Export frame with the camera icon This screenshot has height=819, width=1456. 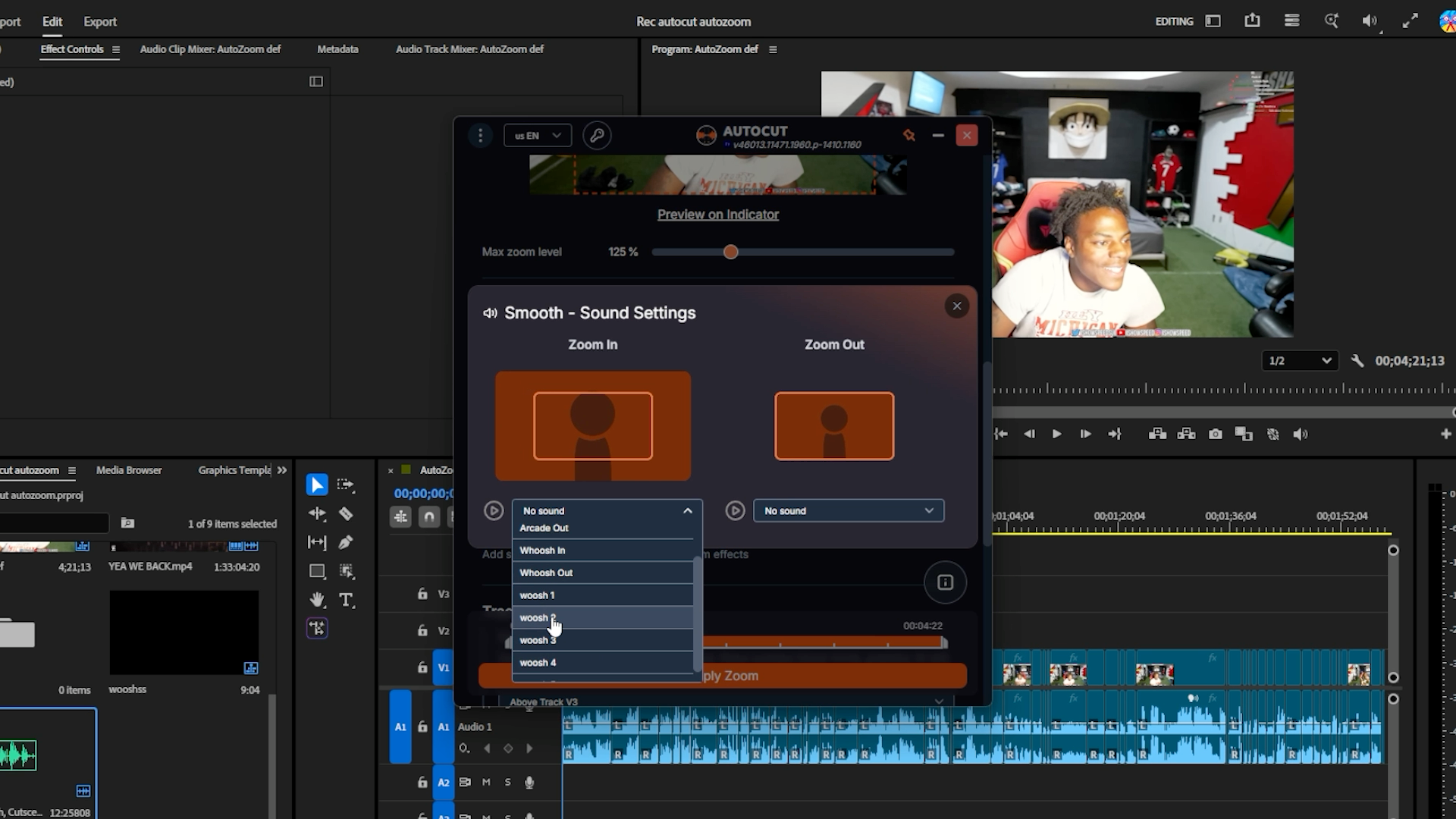point(1216,434)
